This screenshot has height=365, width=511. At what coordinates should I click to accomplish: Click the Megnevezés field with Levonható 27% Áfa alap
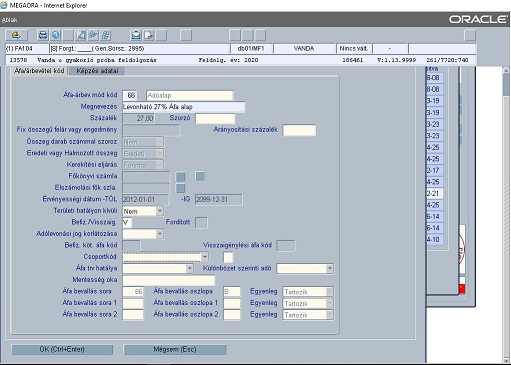pyautogui.click(x=184, y=107)
